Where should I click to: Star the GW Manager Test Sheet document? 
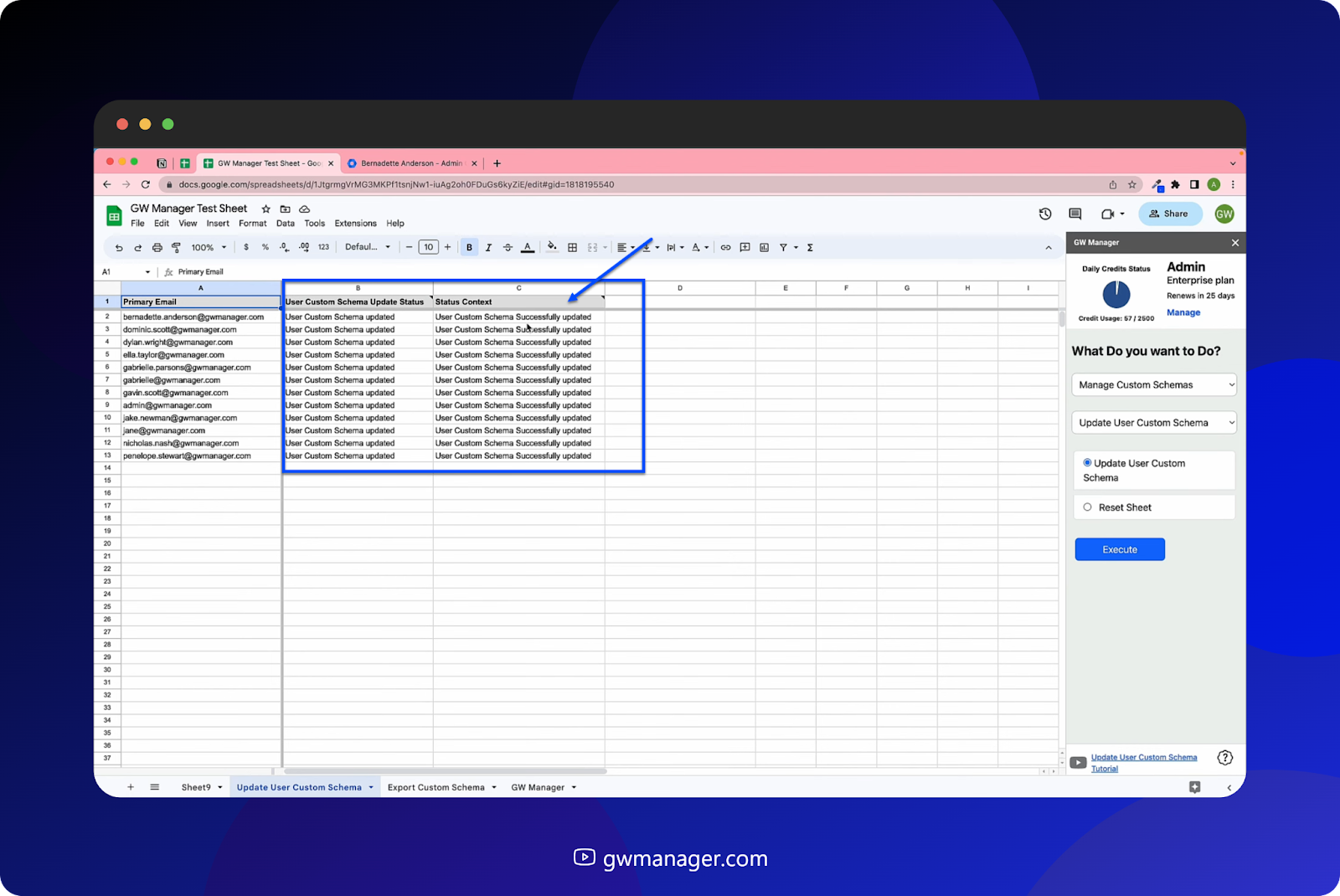pyautogui.click(x=266, y=209)
